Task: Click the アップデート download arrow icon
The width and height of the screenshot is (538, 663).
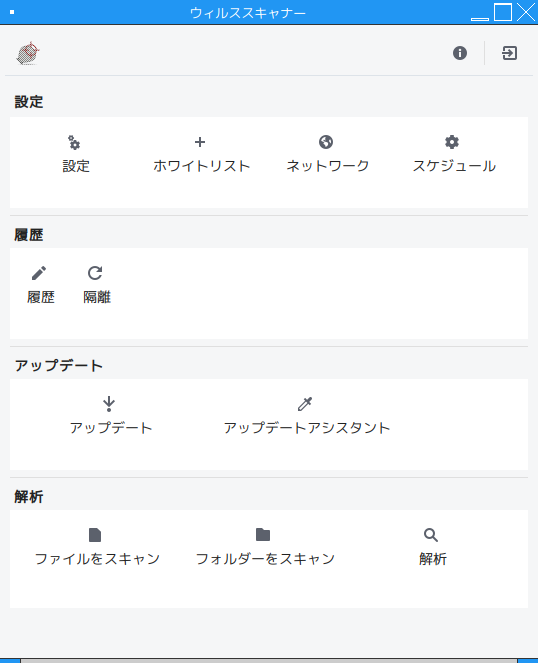Action: click(x=109, y=404)
